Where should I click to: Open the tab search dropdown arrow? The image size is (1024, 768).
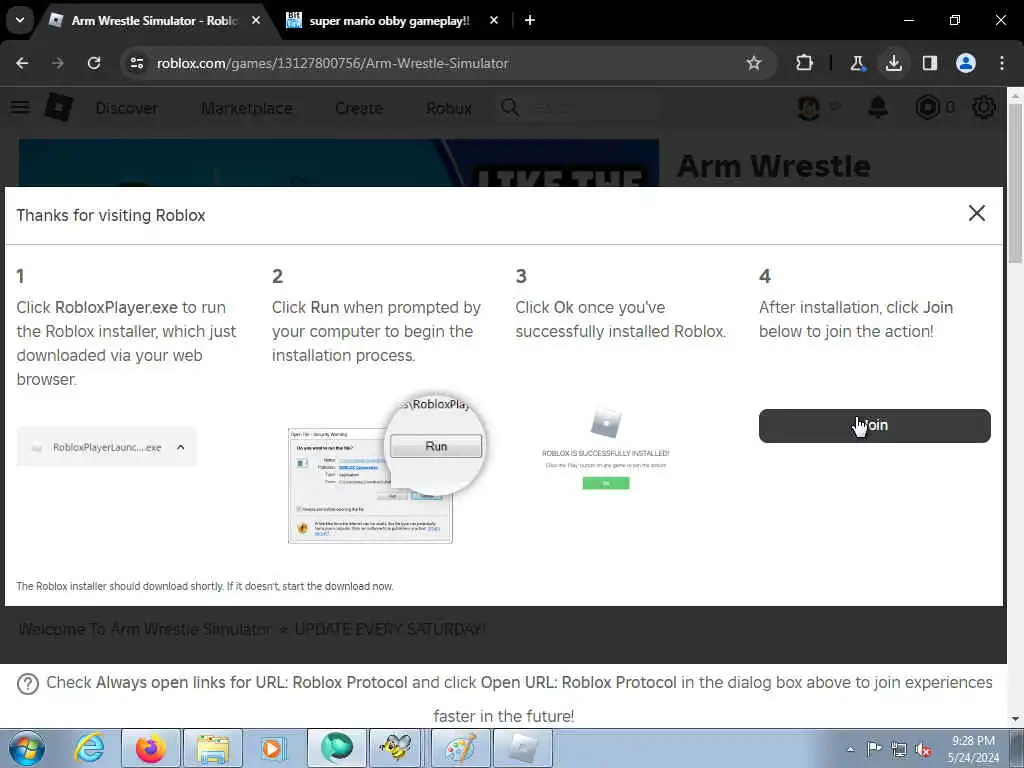pos(20,20)
